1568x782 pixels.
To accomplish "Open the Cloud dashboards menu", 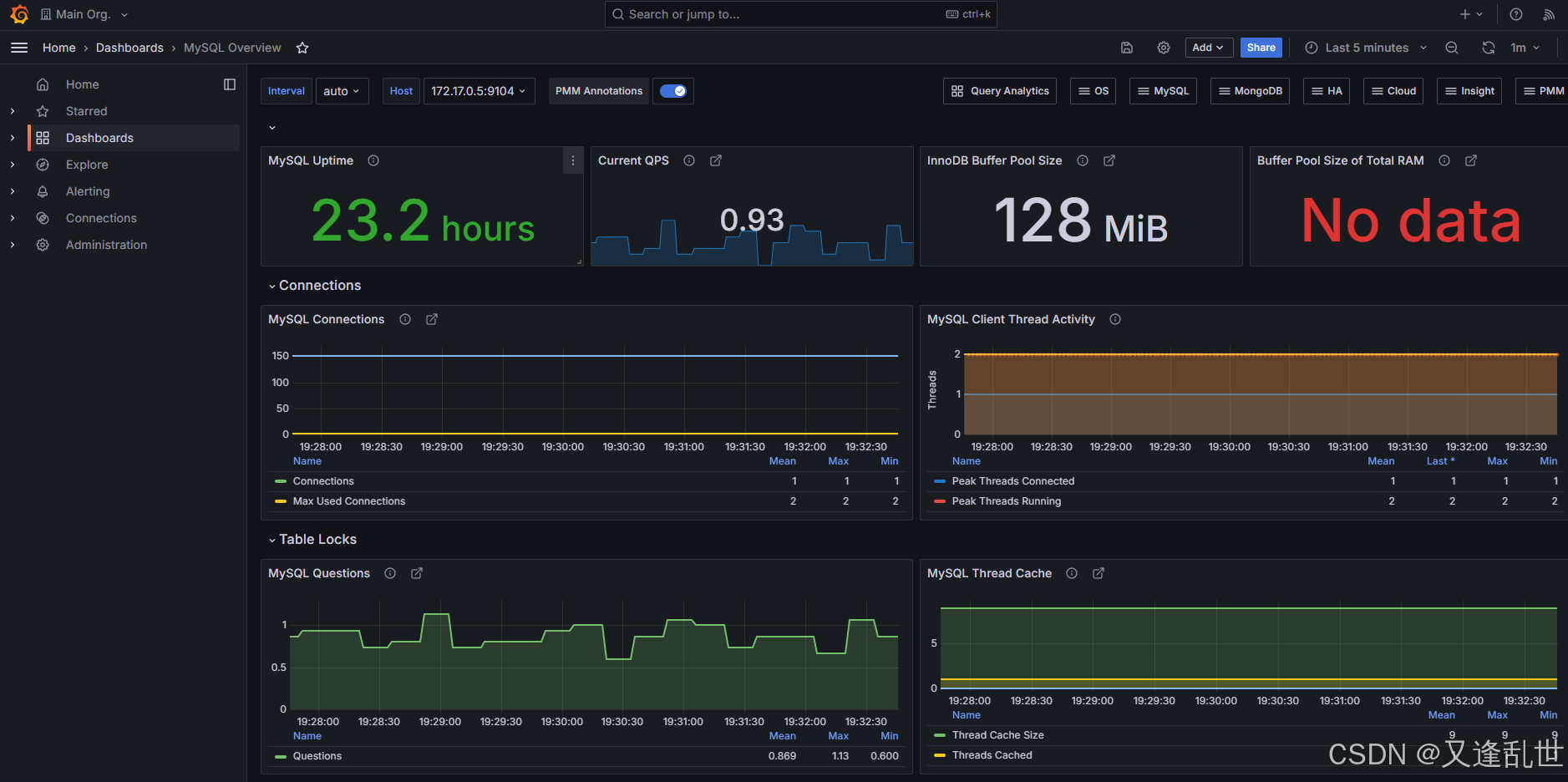I will 1393,91.
